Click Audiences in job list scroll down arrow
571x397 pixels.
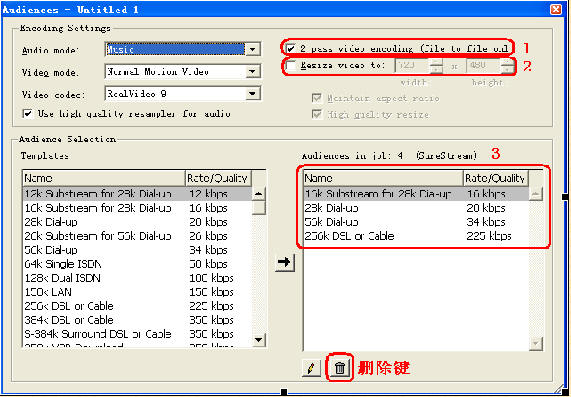click(x=536, y=344)
